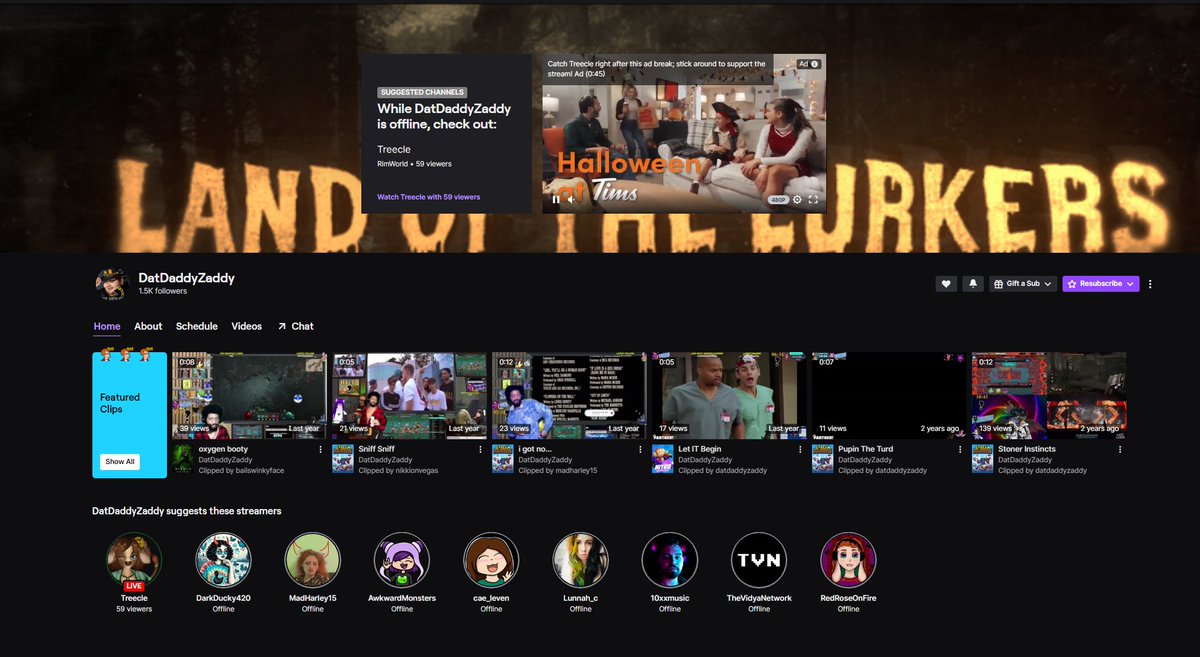Mute the video player volume
The image size is (1200, 657).
[571, 200]
